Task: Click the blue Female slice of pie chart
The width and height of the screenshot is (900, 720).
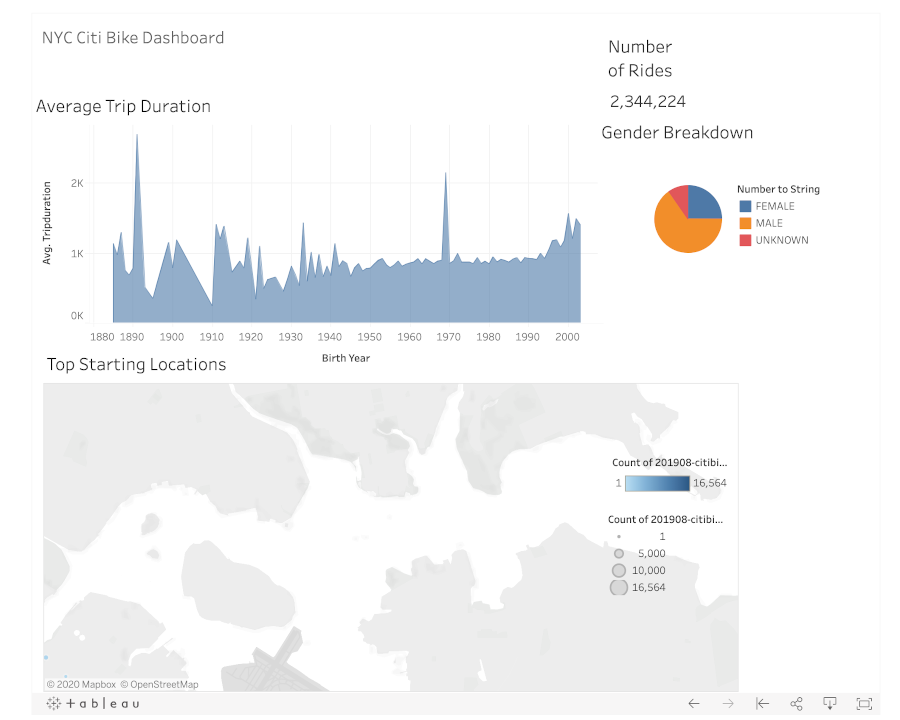Action: (704, 204)
